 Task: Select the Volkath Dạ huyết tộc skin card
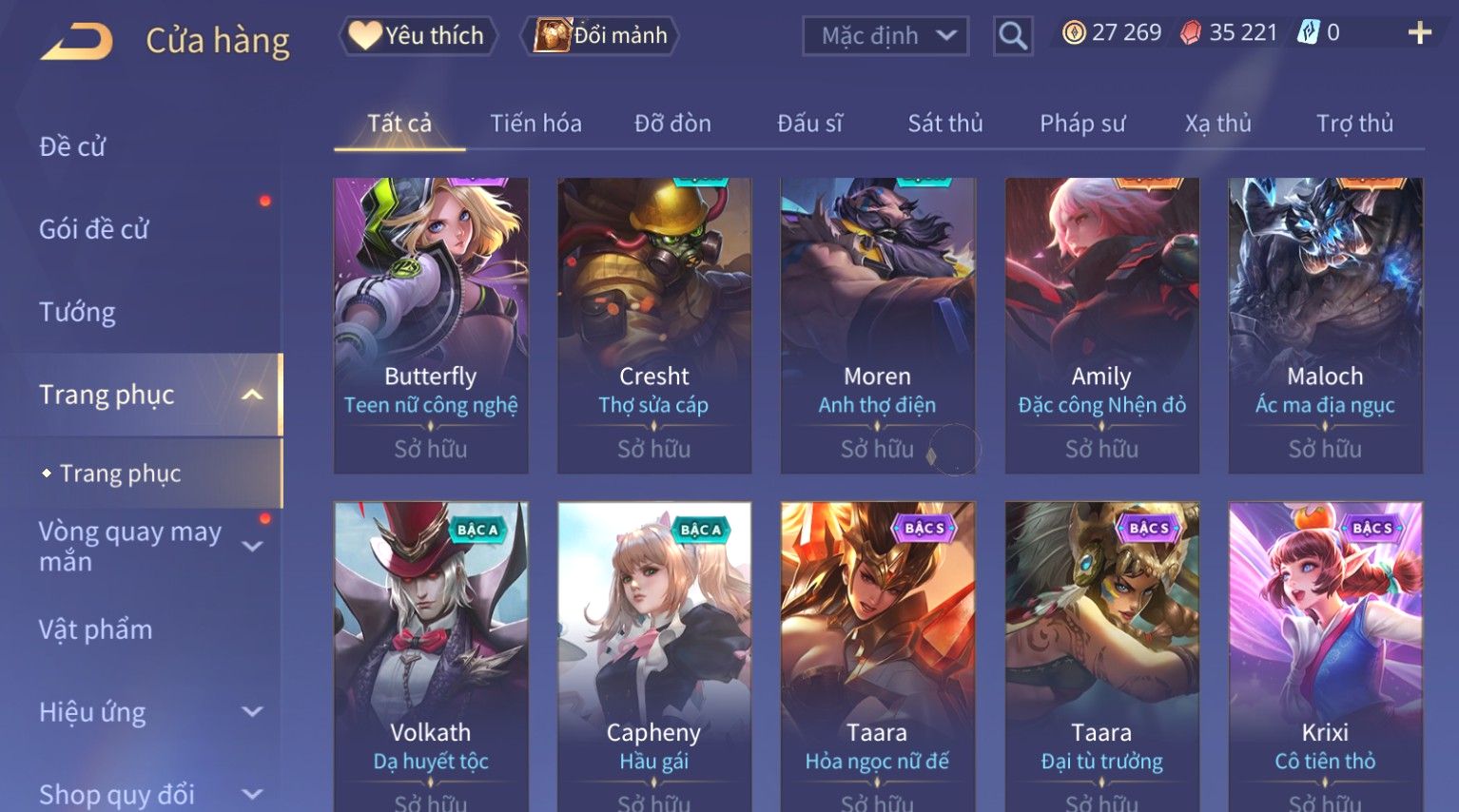point(431,656)
